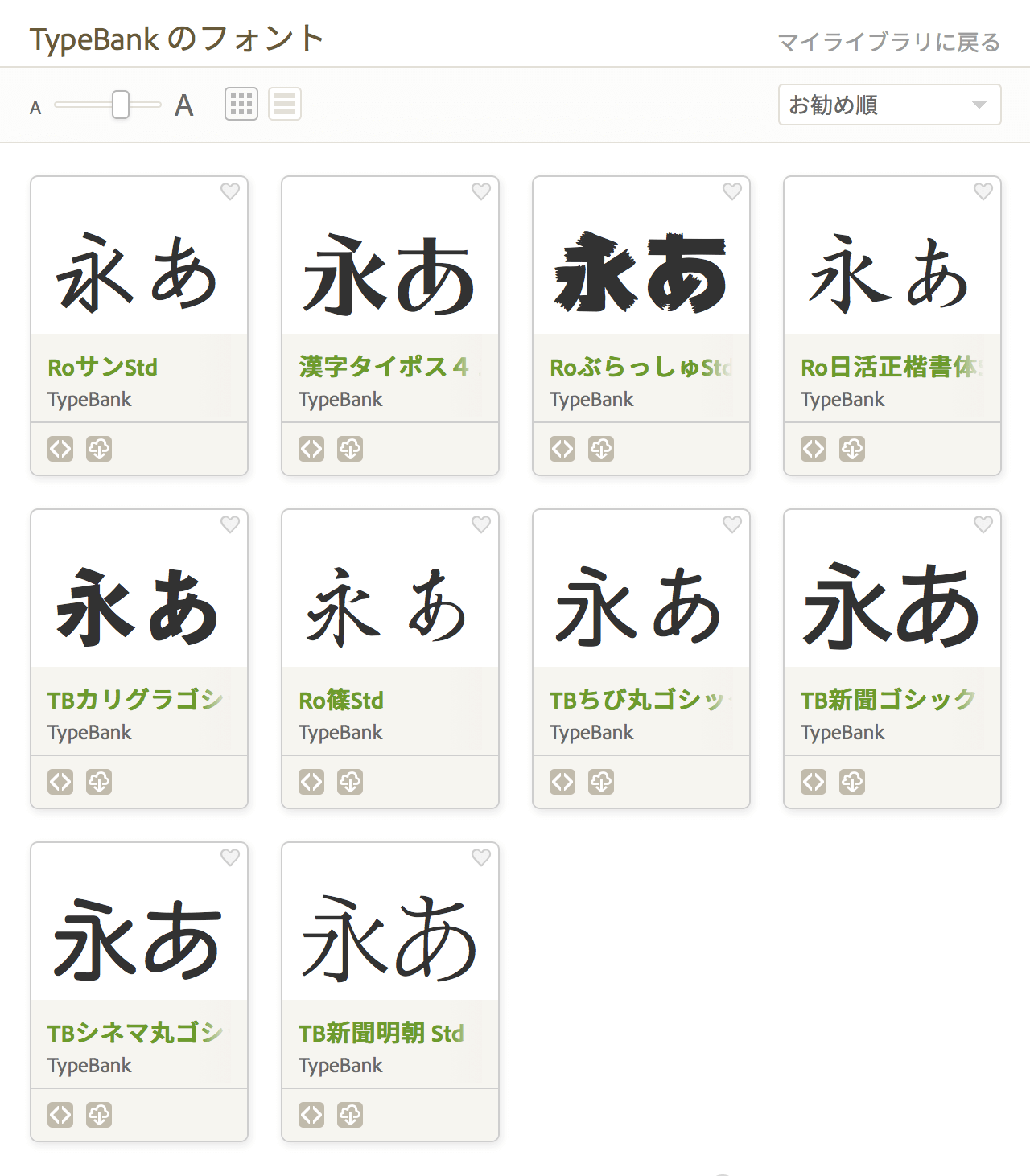The image size is (1030, 1176).
Task: Favorite the RoサンStd font card
Action: [x=230, y=191]
